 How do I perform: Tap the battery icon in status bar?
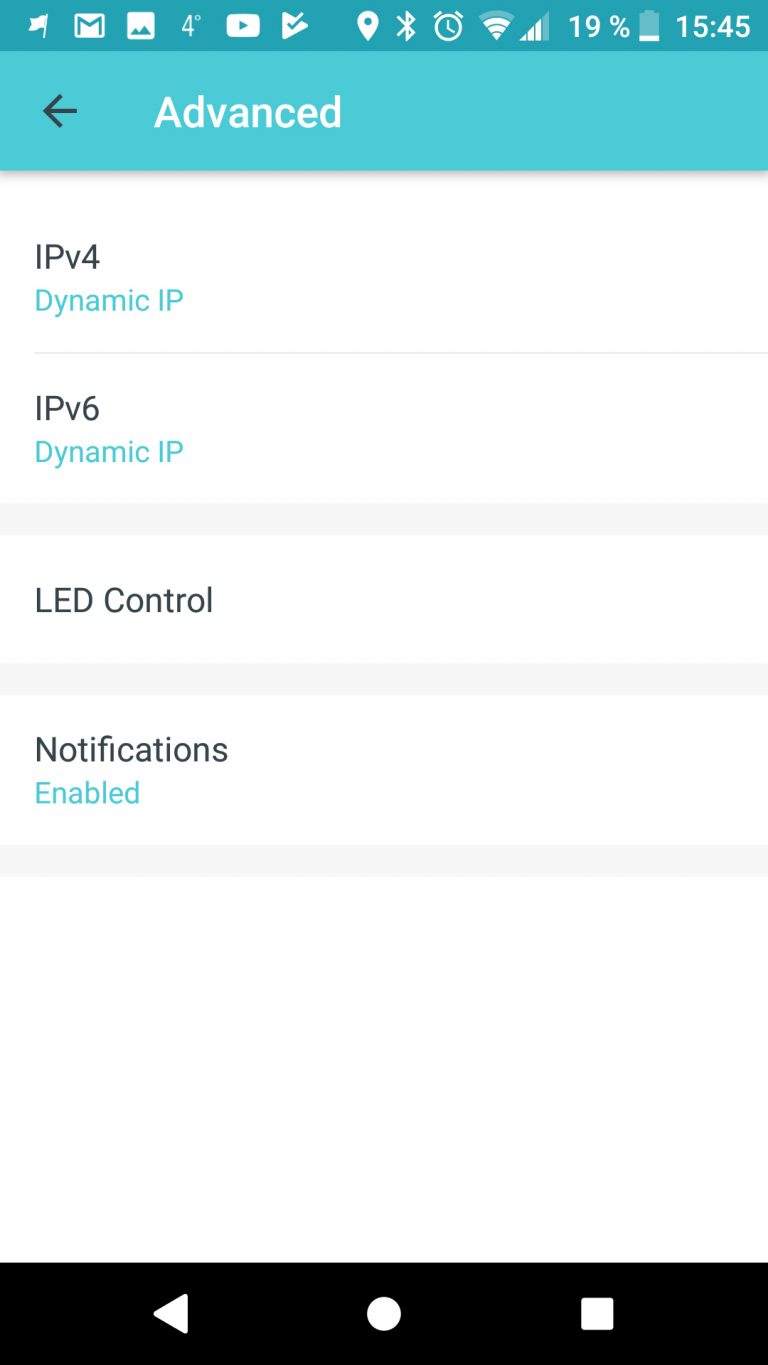649,27
